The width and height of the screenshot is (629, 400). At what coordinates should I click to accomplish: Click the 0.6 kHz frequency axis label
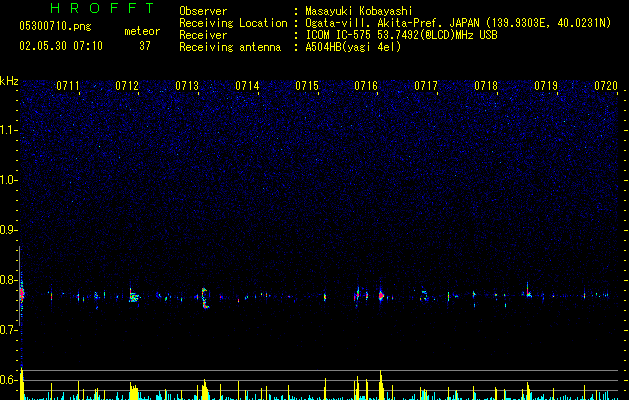(x=8, y=380)
